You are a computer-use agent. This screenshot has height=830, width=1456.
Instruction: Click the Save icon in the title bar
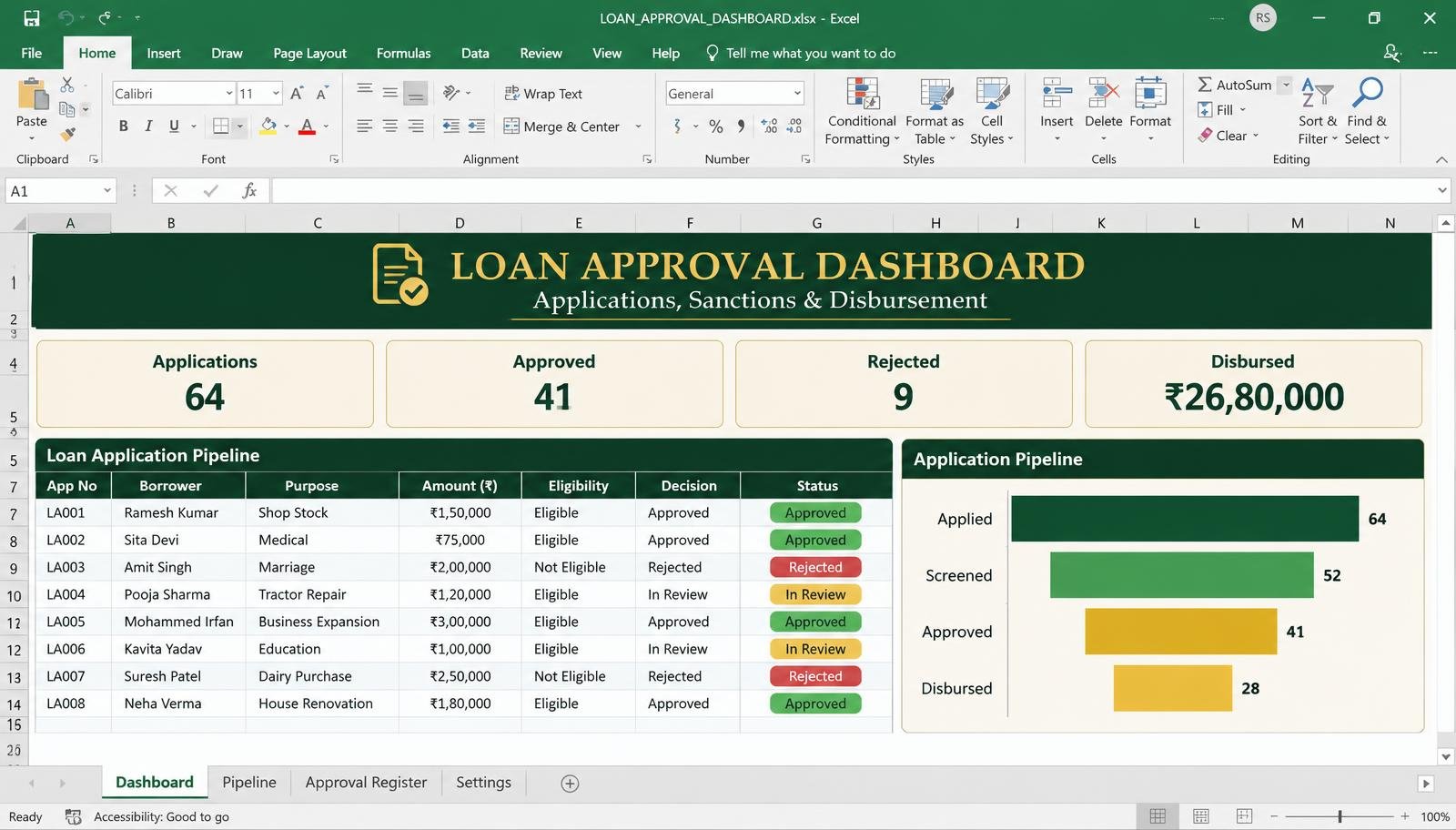click(32, 18)
